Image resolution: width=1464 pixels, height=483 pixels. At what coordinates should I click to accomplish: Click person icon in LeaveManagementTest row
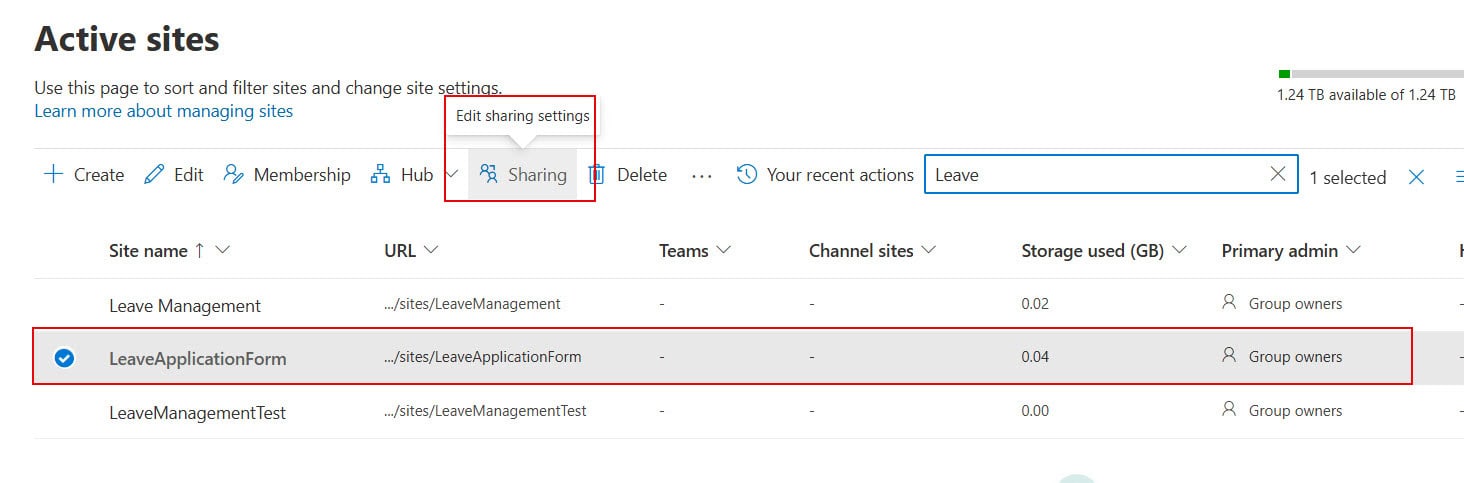[1230, 409]
